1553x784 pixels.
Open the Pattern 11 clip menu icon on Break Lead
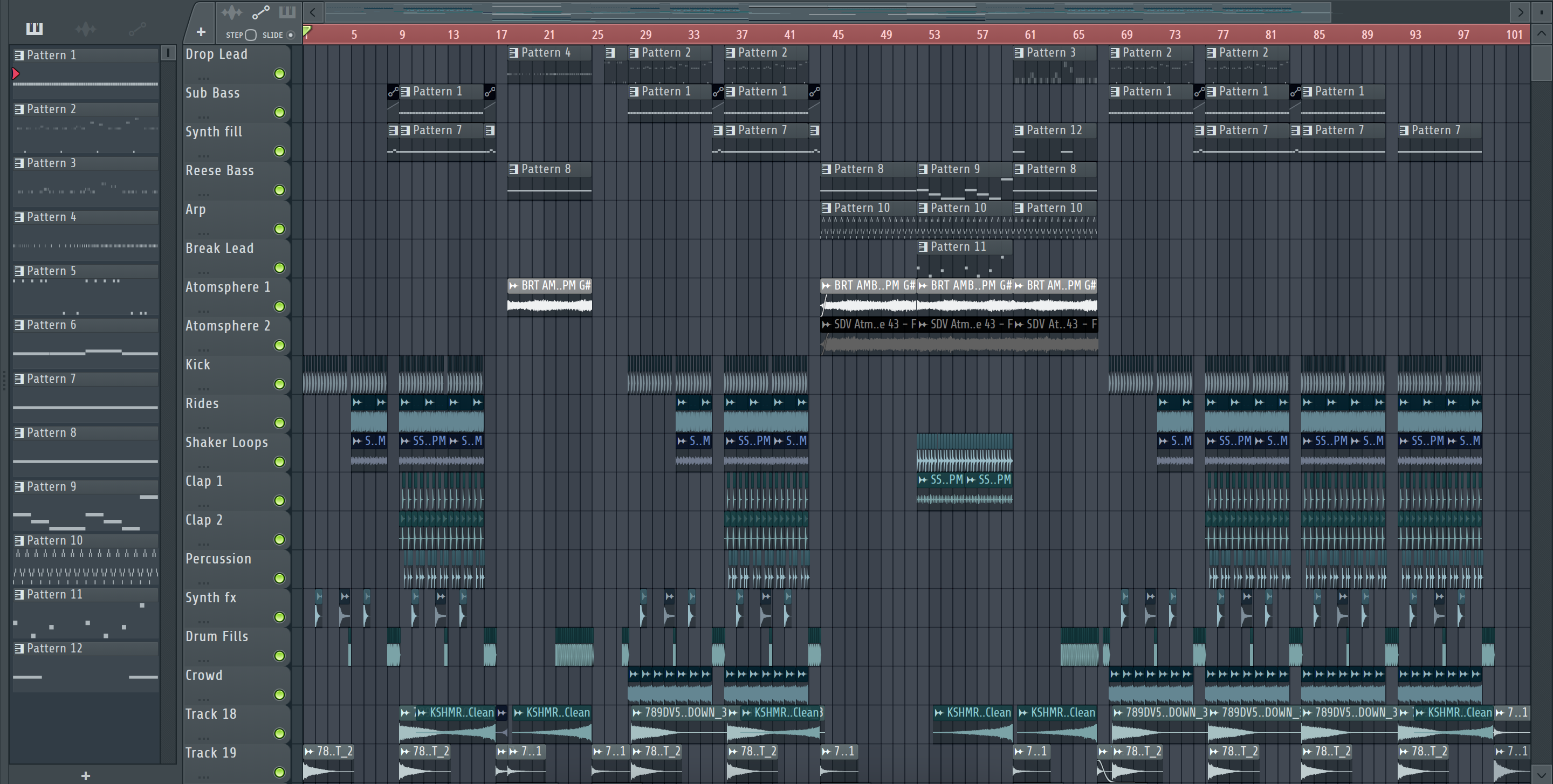click(923, 247)
